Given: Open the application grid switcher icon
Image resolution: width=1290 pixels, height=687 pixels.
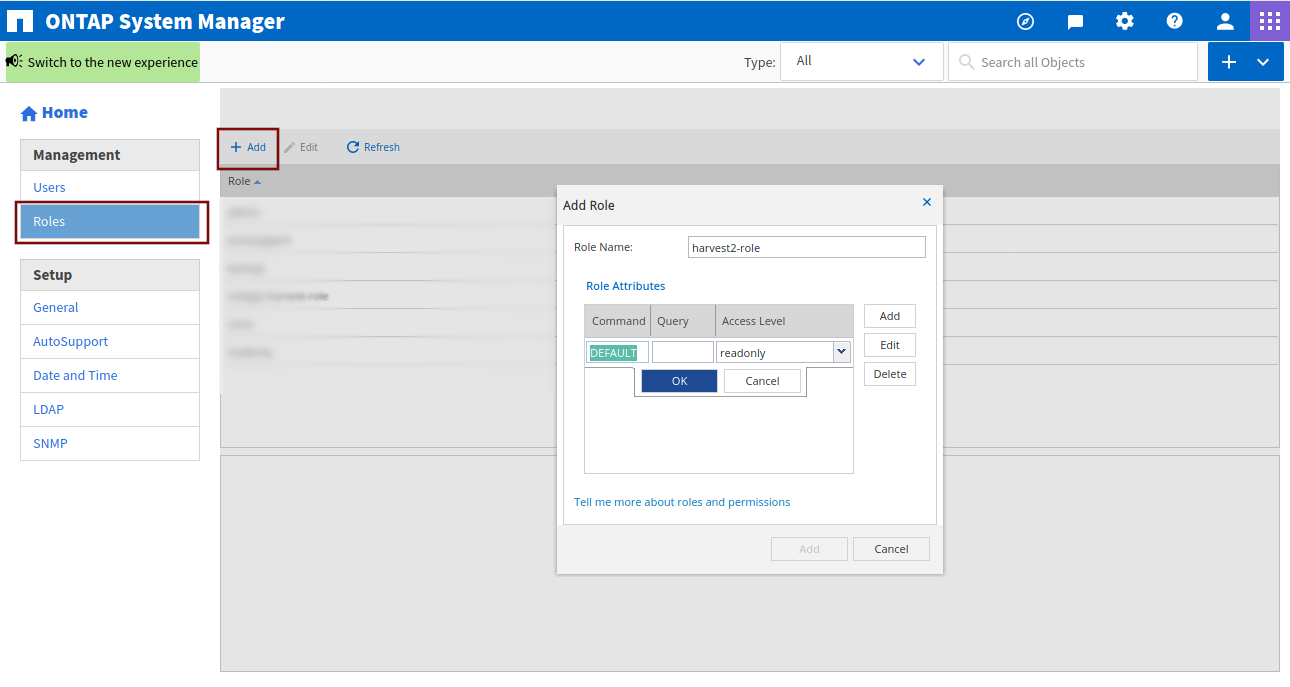Looking at the screenshot, I should click(x=1270, y=21).
